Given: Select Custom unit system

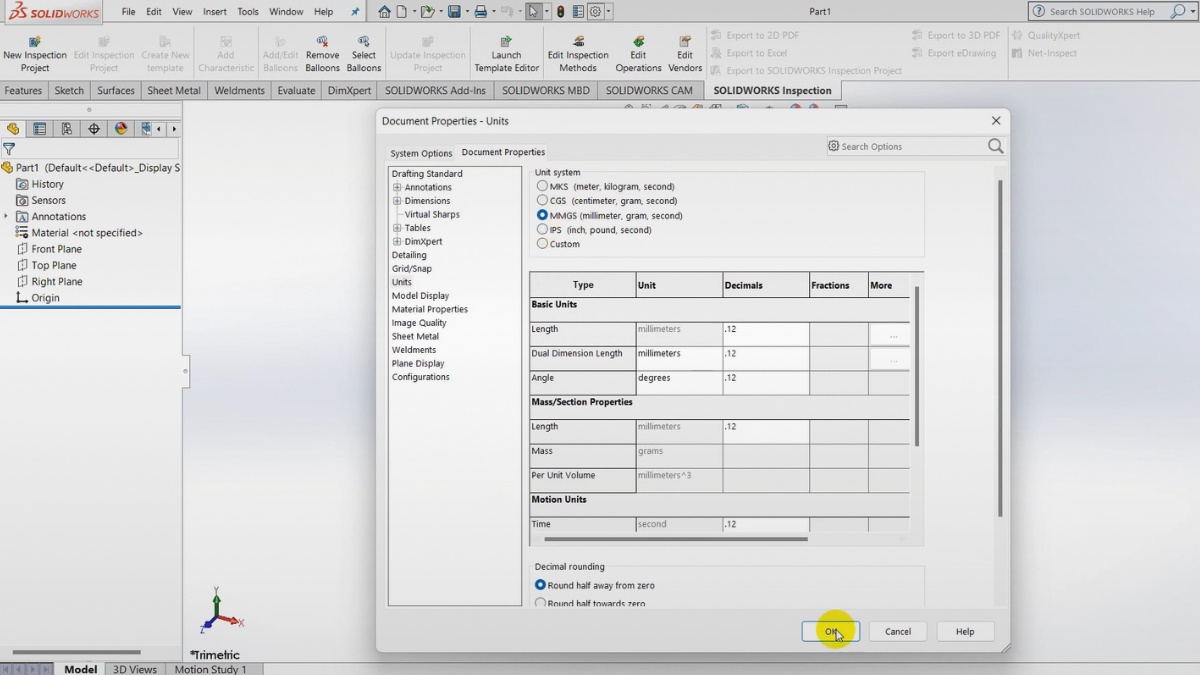Looking at the screenshot, I should (x=542, y=244).
